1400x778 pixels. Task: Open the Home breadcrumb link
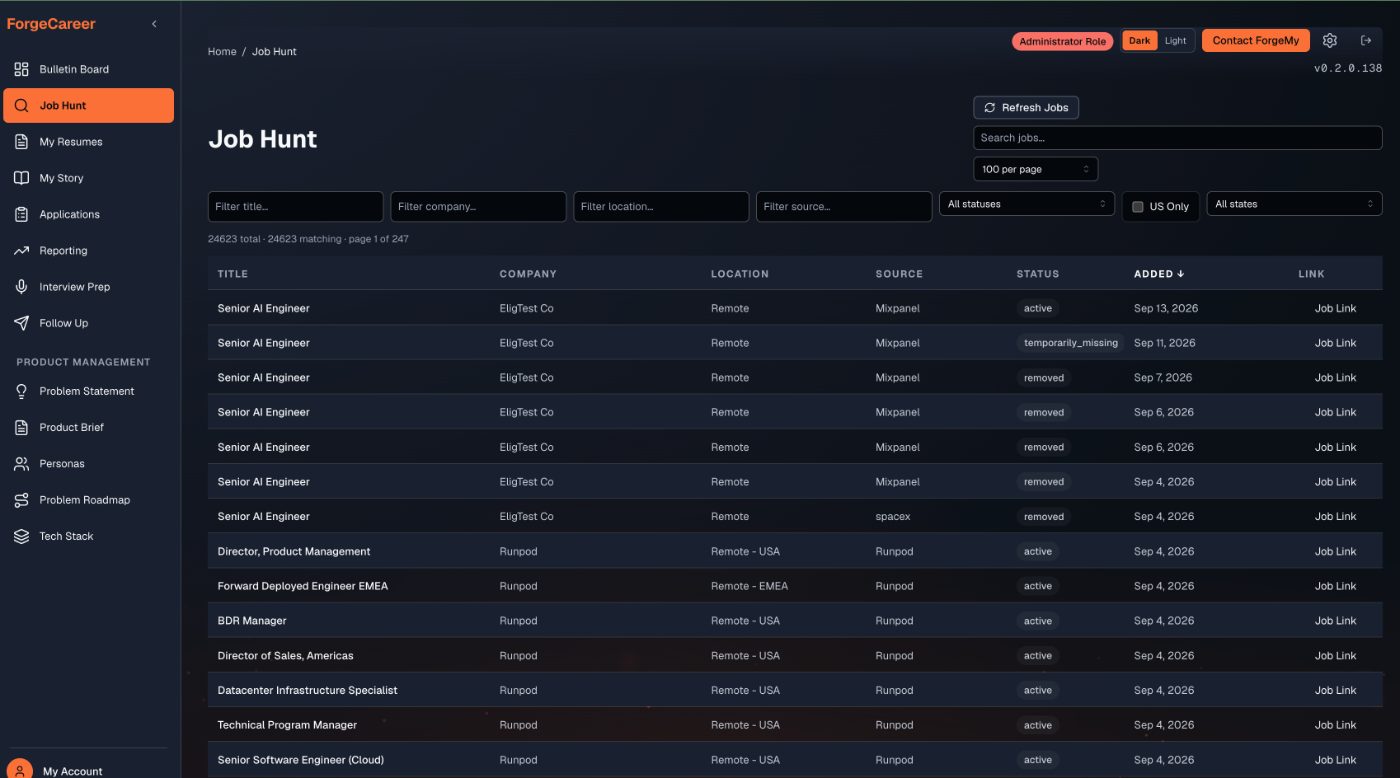pos(222,52)
